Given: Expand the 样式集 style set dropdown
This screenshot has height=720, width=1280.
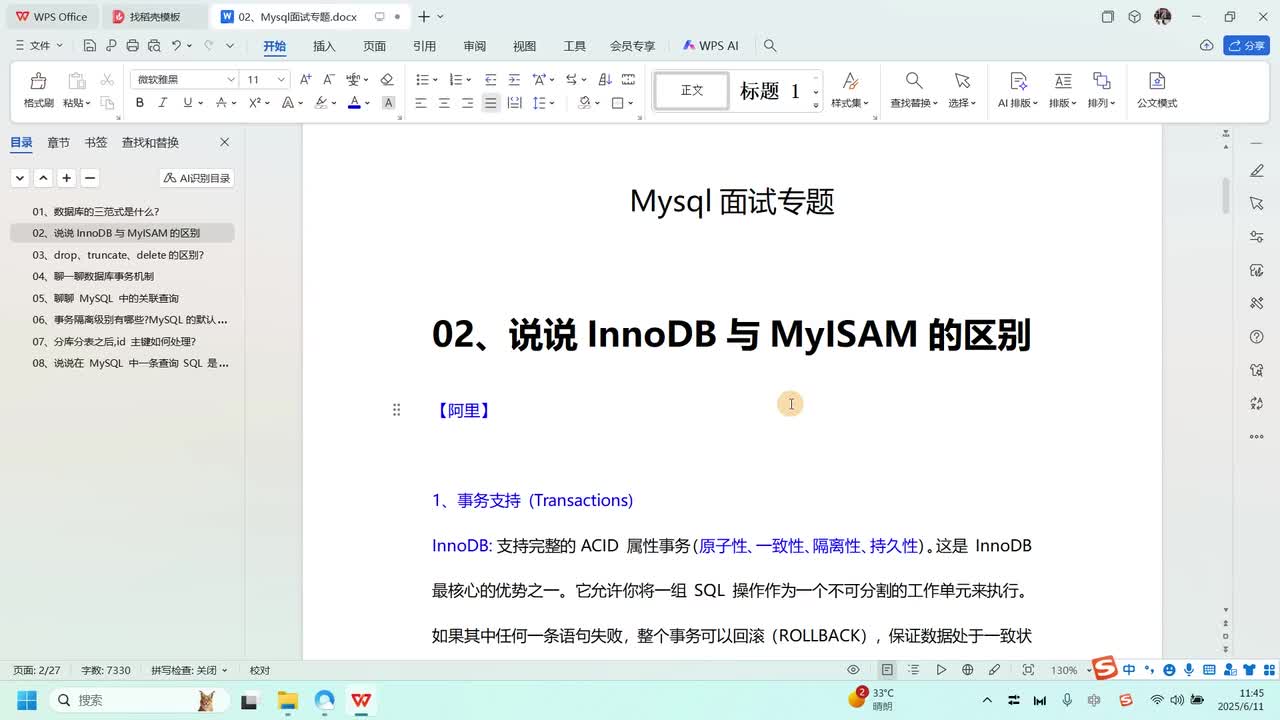Looking at the screenshot, I should (850, 103).
